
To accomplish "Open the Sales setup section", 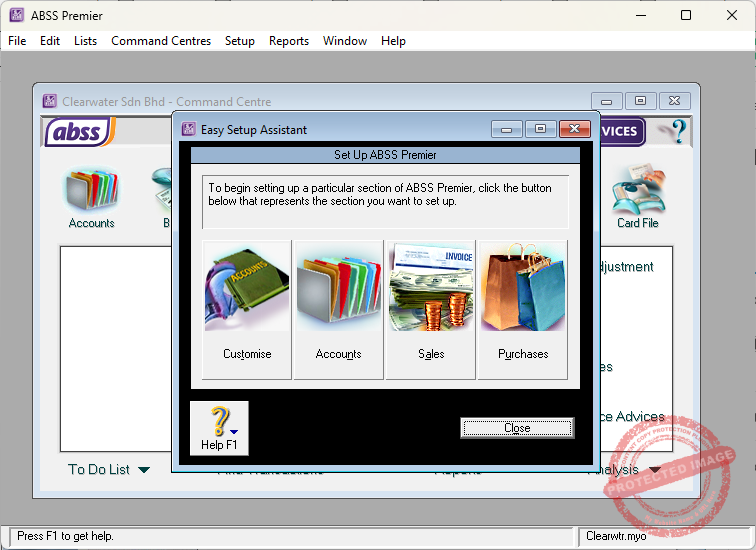I will pyautogui.click(x=431, y=309).
